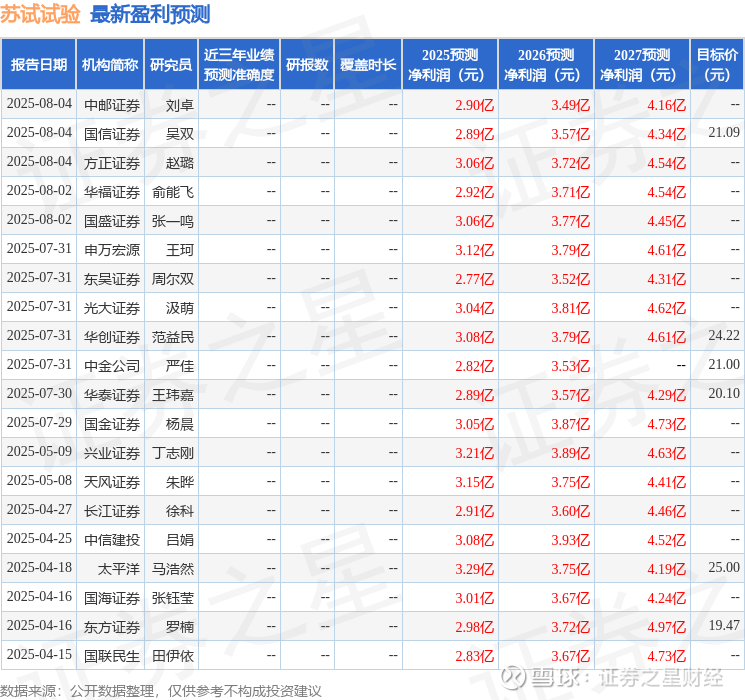
Task: Click the 中金公司 institution cell
Action: click(x=112, y=366)
